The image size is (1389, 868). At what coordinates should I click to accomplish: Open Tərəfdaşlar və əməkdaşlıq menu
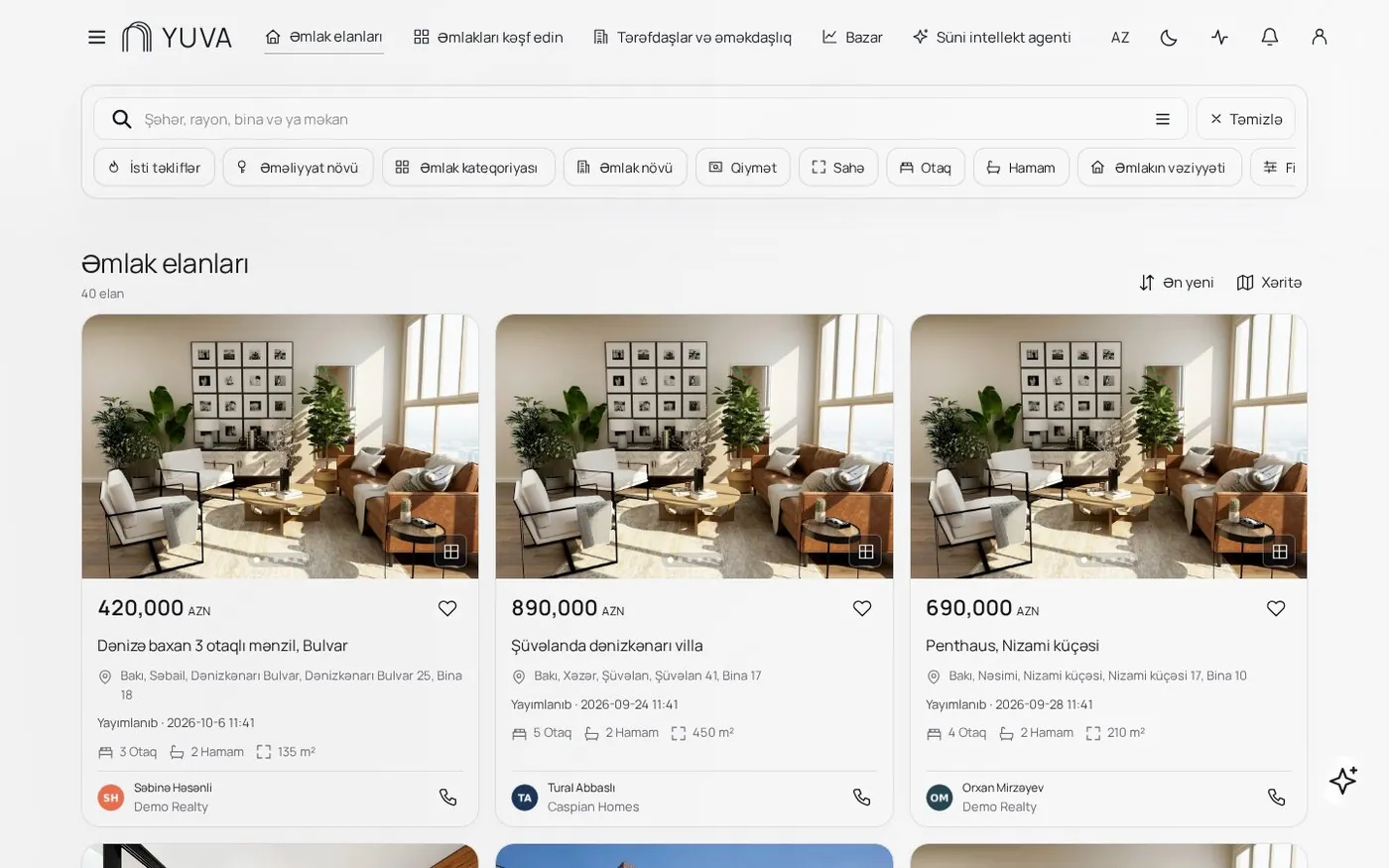click(693, 38)
